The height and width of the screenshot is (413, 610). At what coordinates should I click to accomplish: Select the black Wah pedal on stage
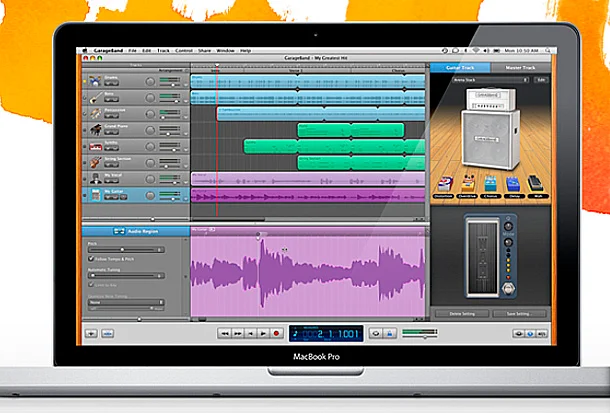pos(535,184)
